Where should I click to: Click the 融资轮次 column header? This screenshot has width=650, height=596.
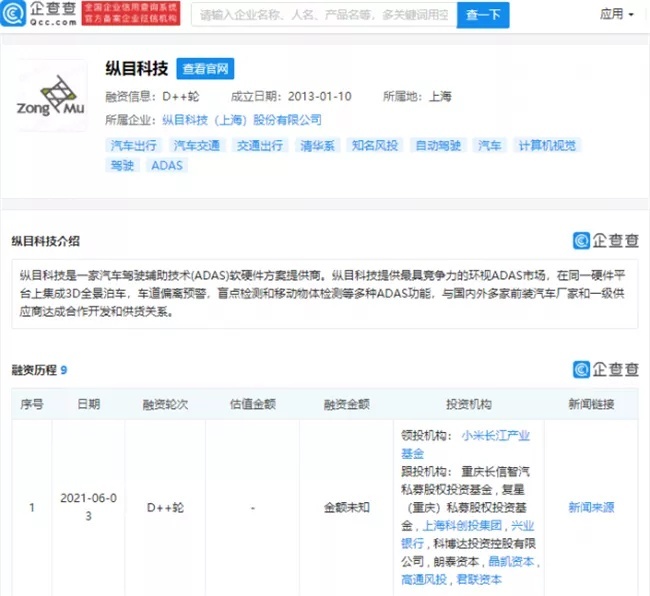165,404
